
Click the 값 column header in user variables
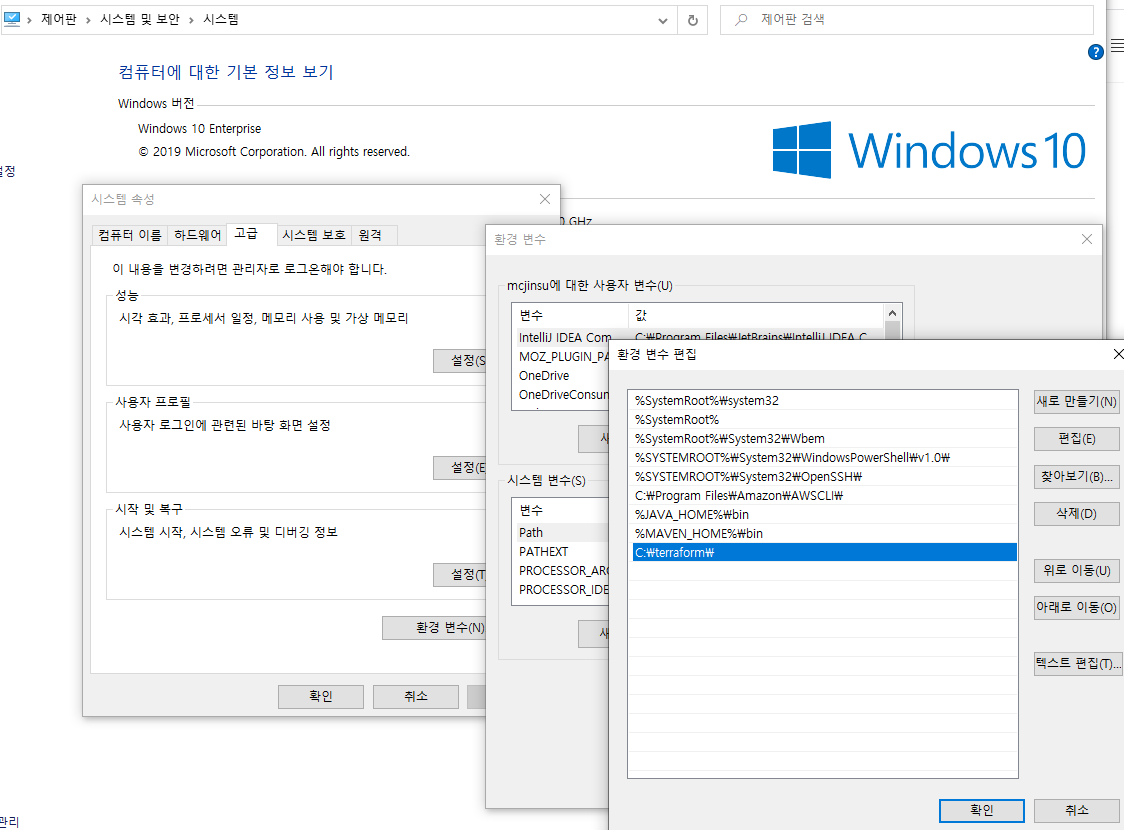tap(756, 315)
